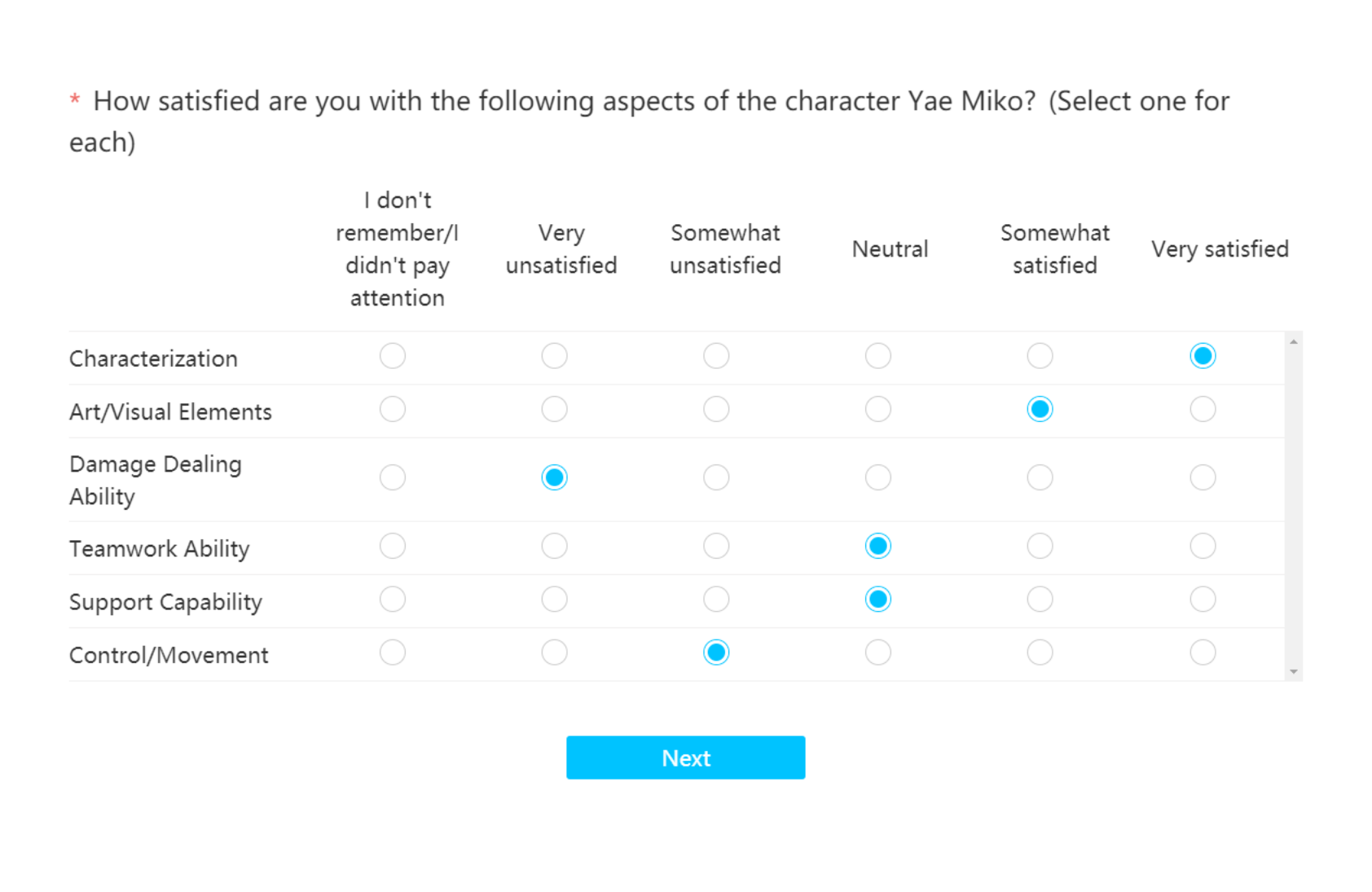Select Somewhat unsatisfied for Teamwork Ability
This screenshot has width=1372, height=892.
716,546
